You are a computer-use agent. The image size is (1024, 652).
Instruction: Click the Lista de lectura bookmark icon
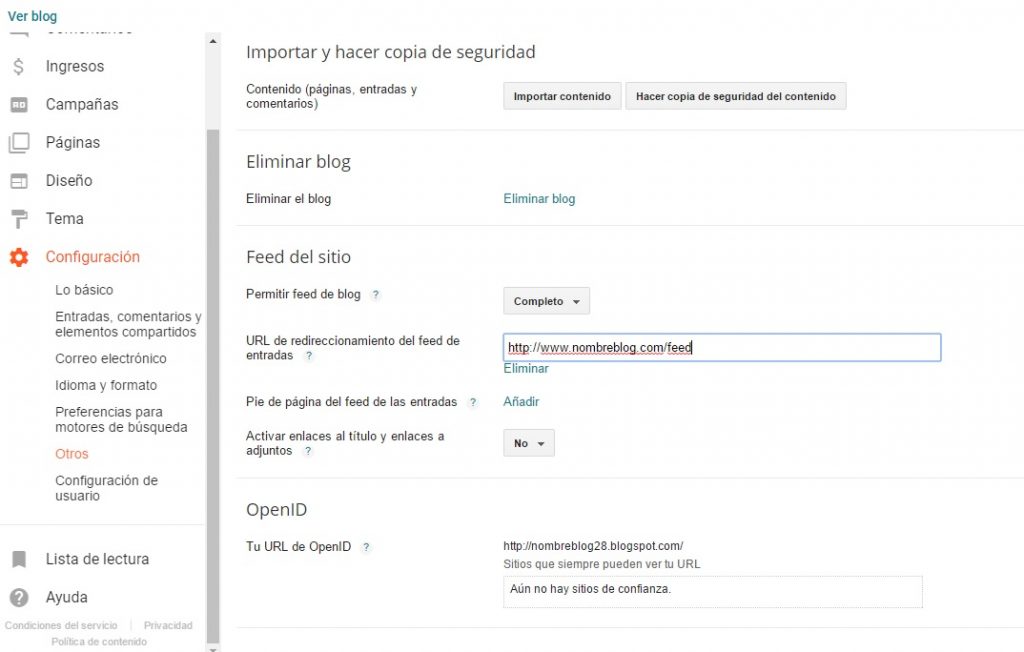19,559
